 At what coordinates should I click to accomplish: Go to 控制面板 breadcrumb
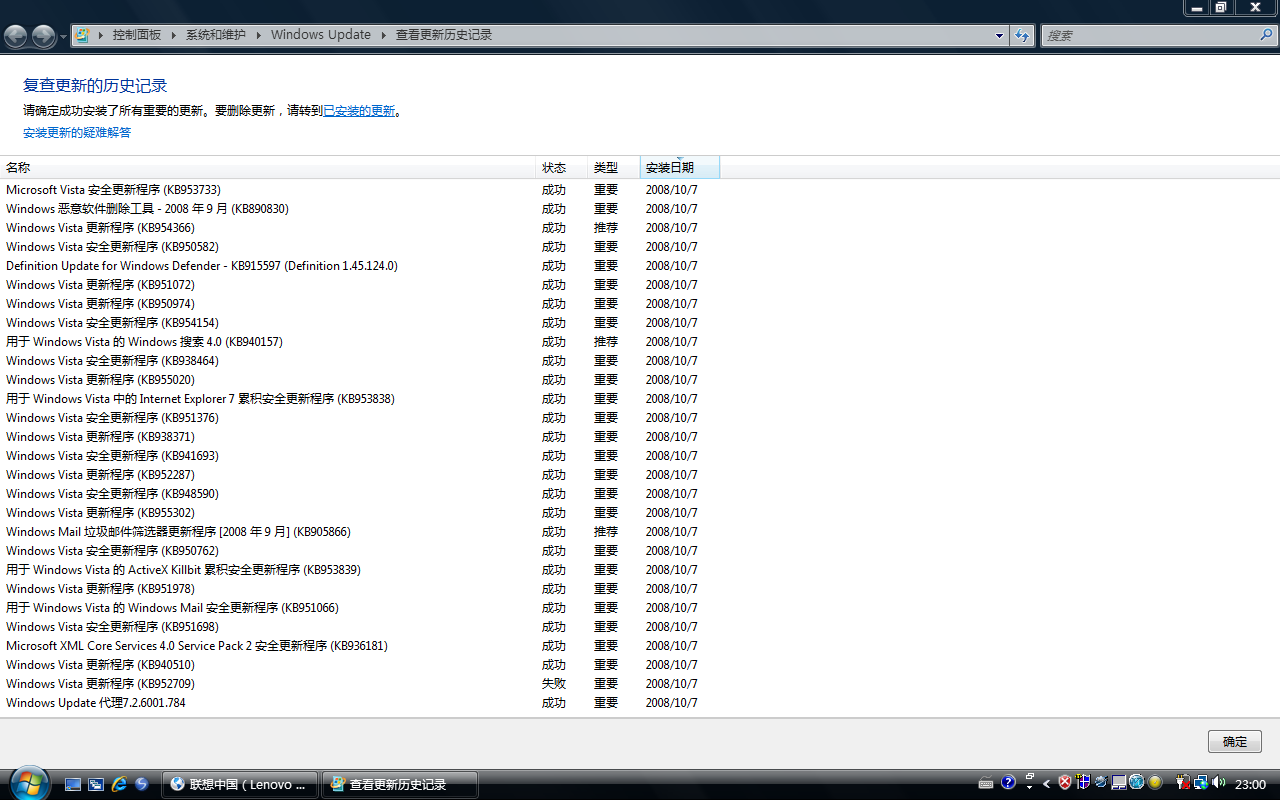pos(137,35)
